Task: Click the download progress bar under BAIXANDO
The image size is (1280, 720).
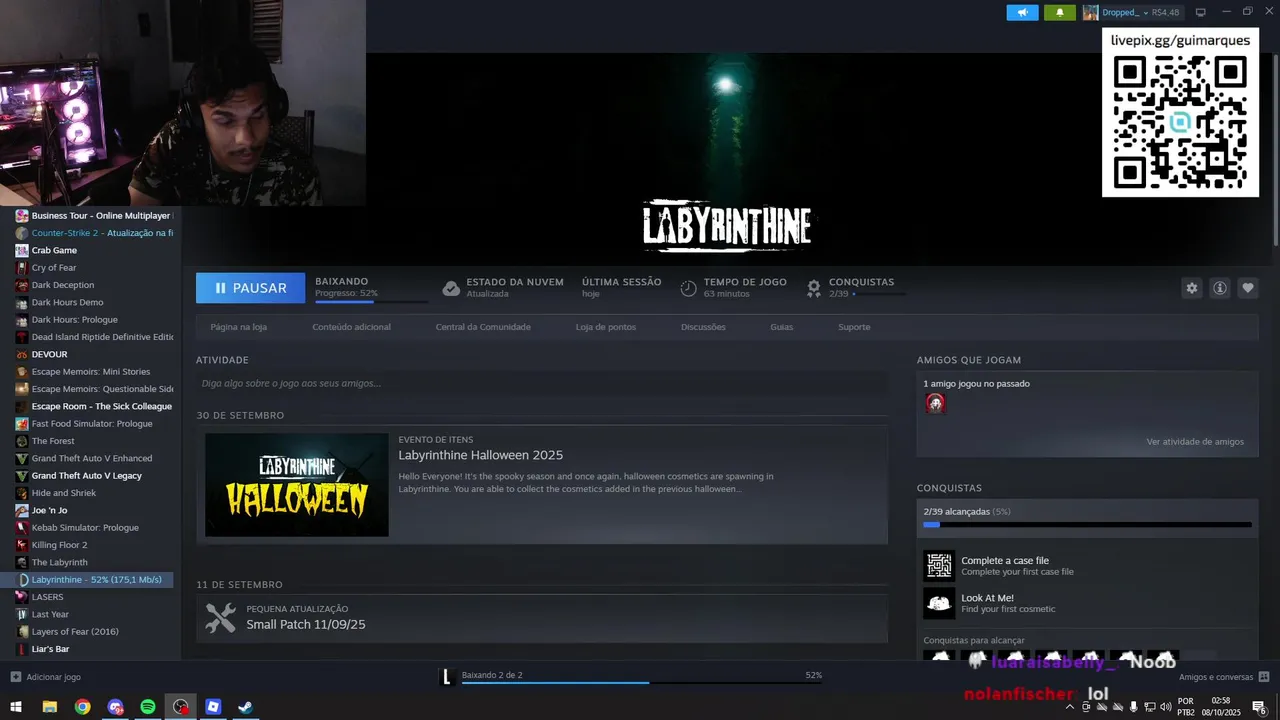Action: [x=371, y=301]
